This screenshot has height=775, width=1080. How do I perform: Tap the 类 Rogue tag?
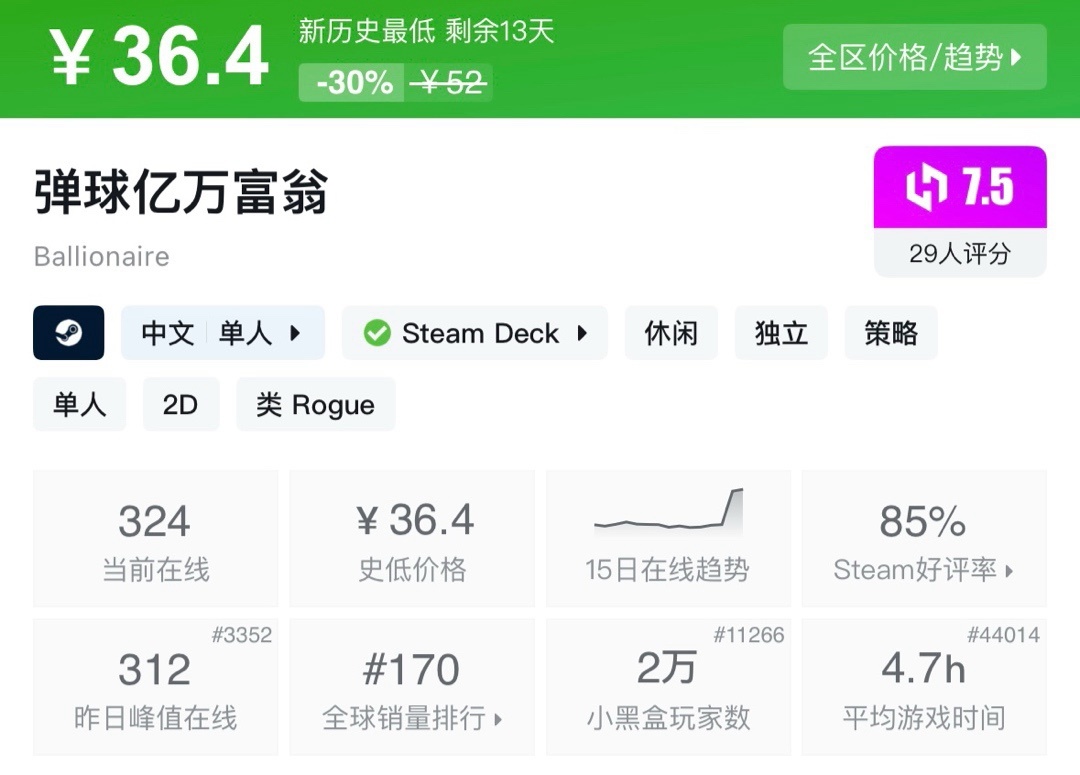tap(315, 405)
